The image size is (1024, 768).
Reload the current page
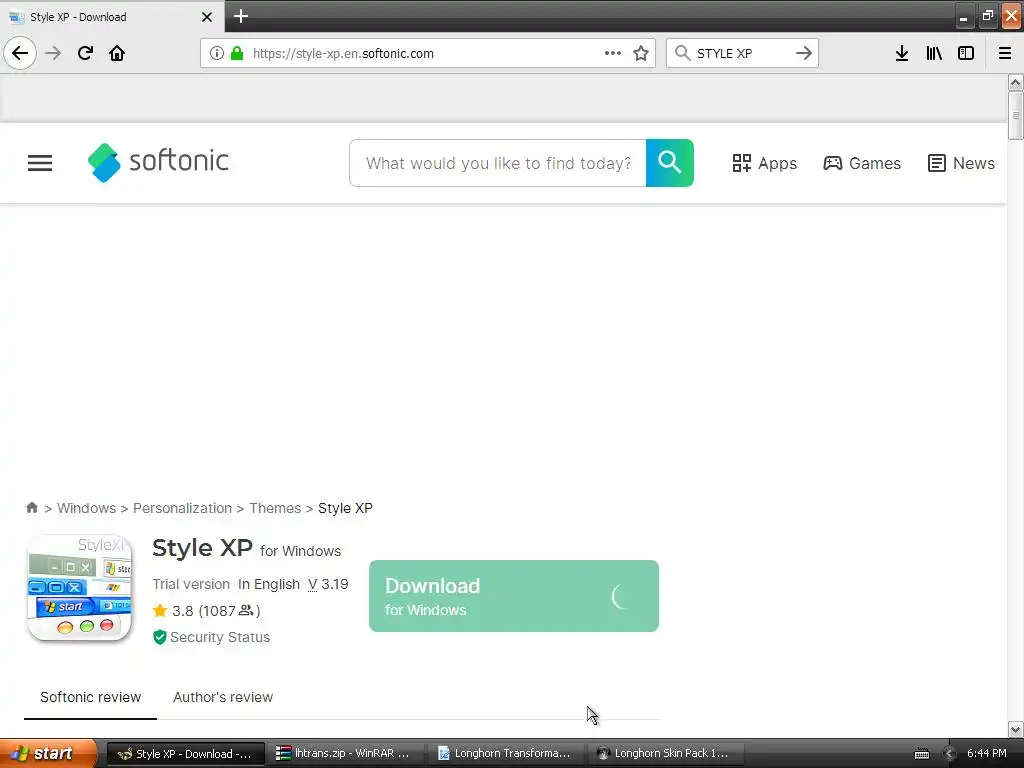pyautogui.click(x=85, y=53)
